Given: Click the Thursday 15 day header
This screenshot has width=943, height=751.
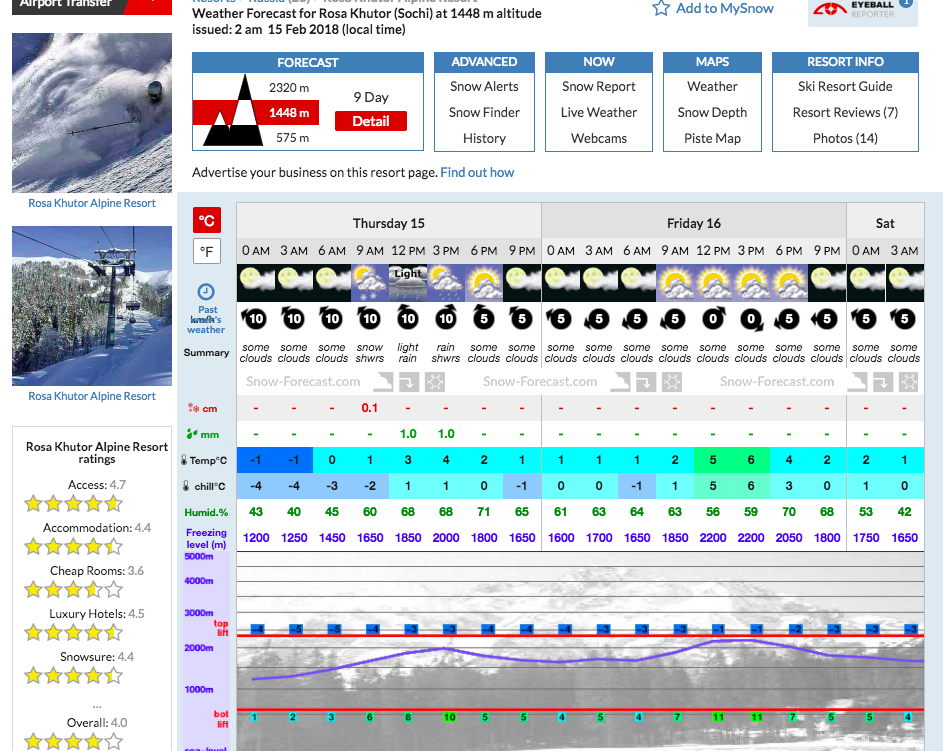Looking at the screenshot, I should (x=389, y=223).
